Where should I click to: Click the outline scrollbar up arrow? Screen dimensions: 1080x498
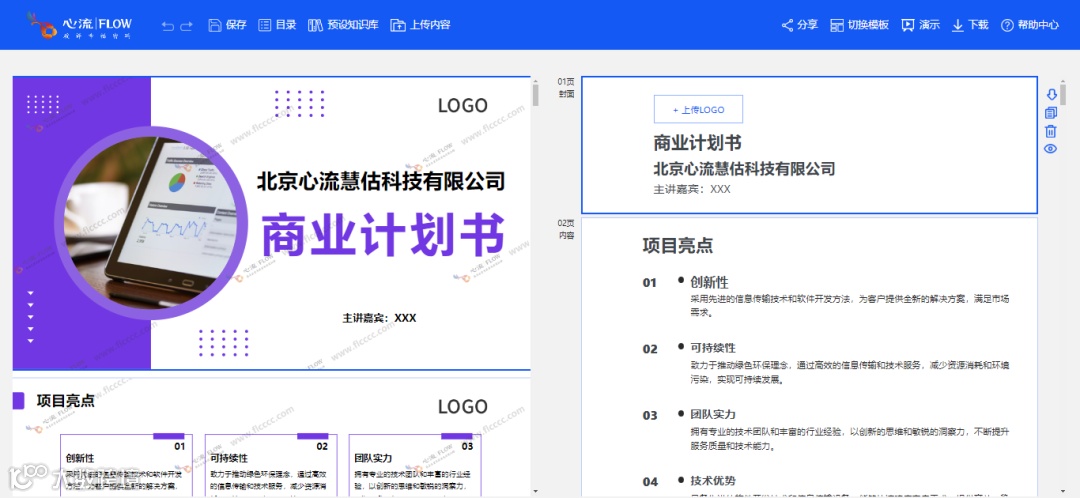click(1062, 80)
